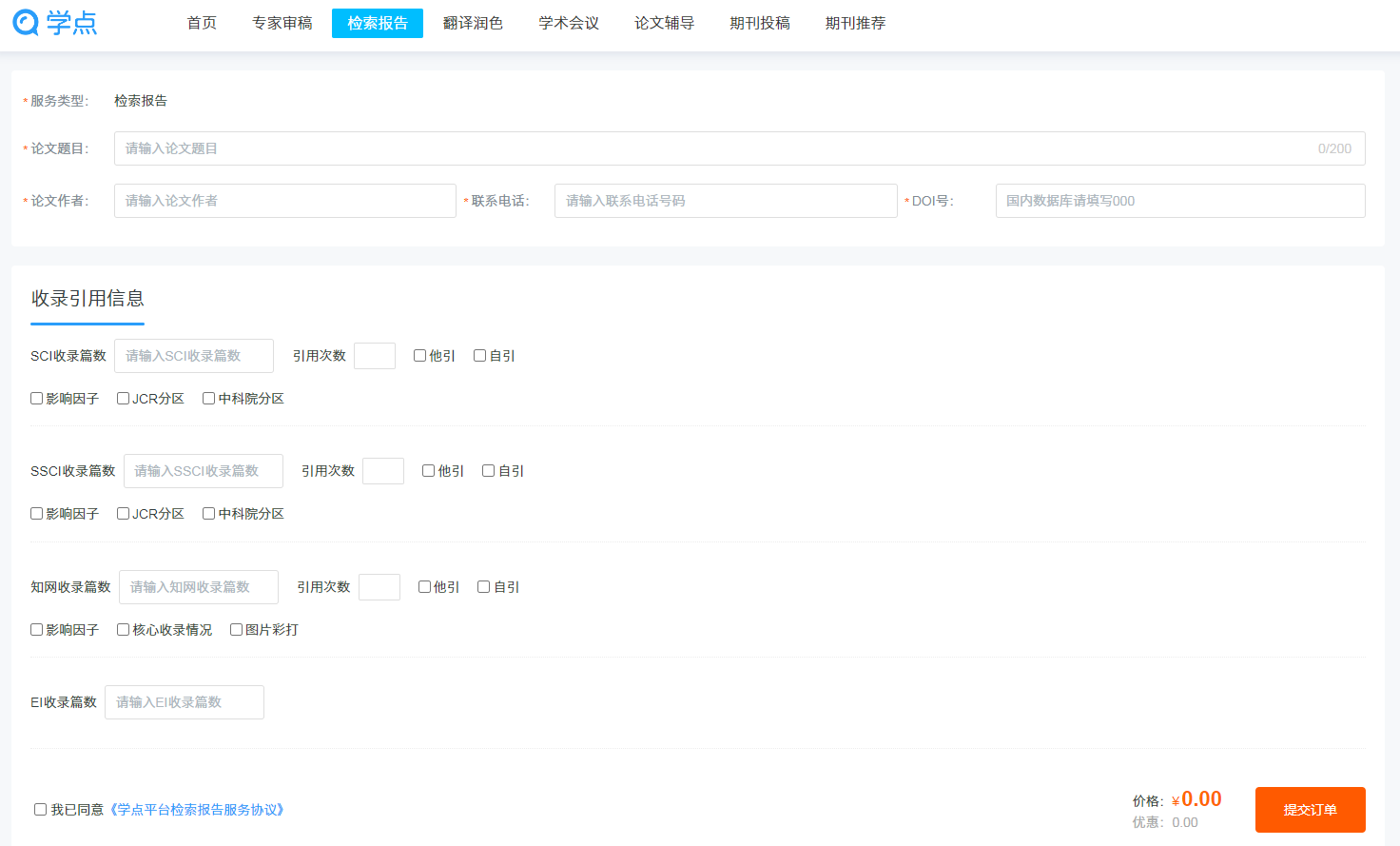Screen dimensions: 1400x846
Task: Focus the 论文题目 input field
Action: (x=739, y=148)
